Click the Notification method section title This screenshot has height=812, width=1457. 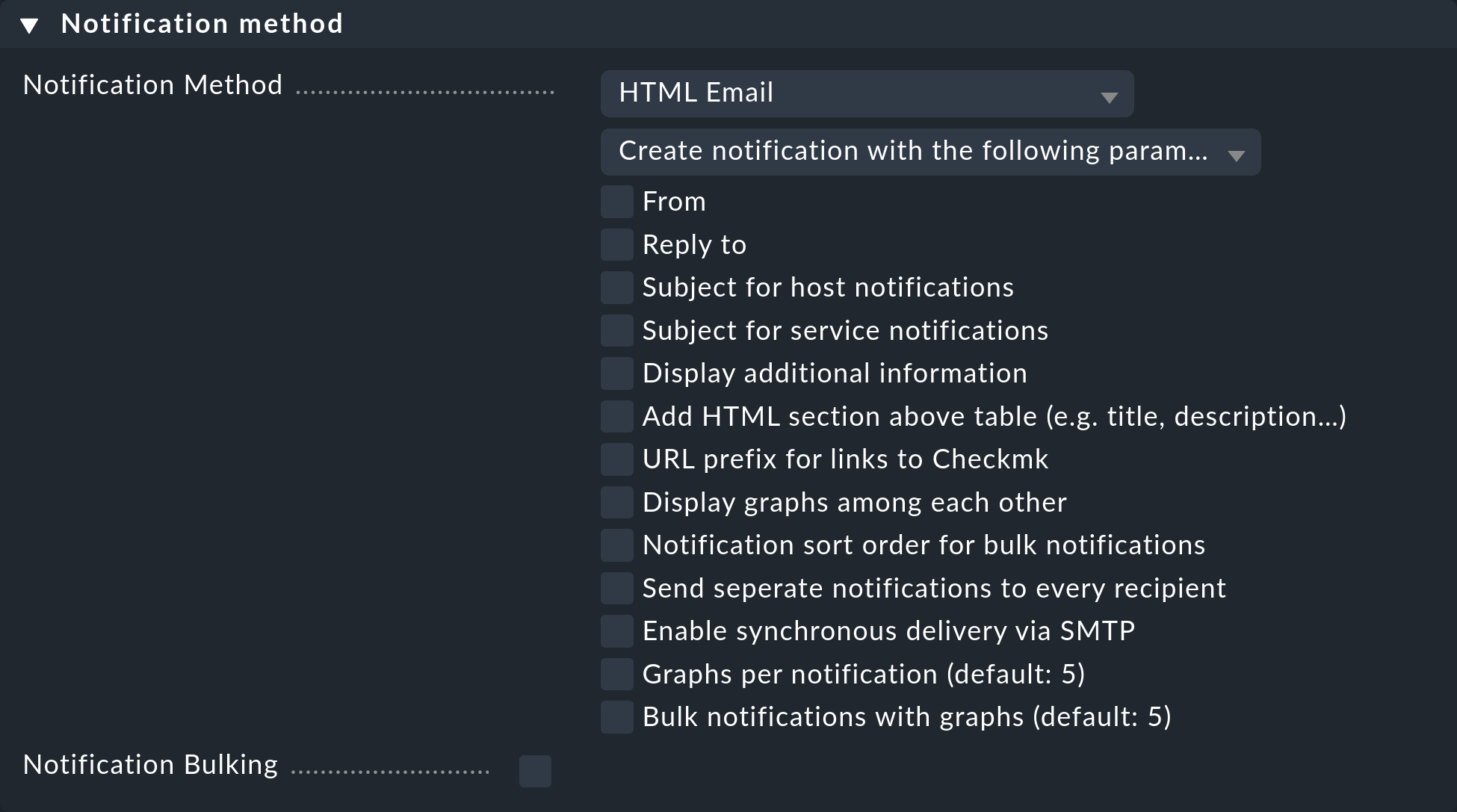tap(202, 24)
